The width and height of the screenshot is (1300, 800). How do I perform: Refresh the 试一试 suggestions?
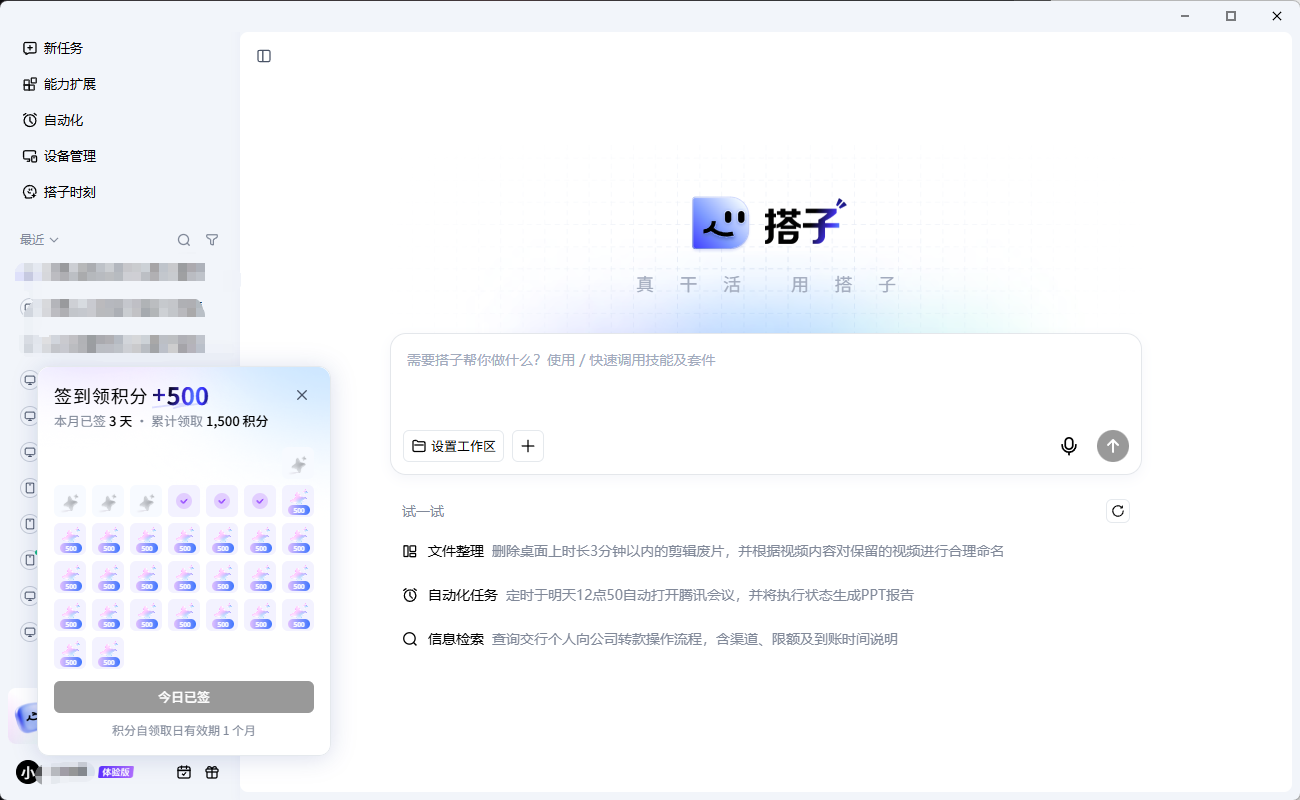[x=1118, y=511]
